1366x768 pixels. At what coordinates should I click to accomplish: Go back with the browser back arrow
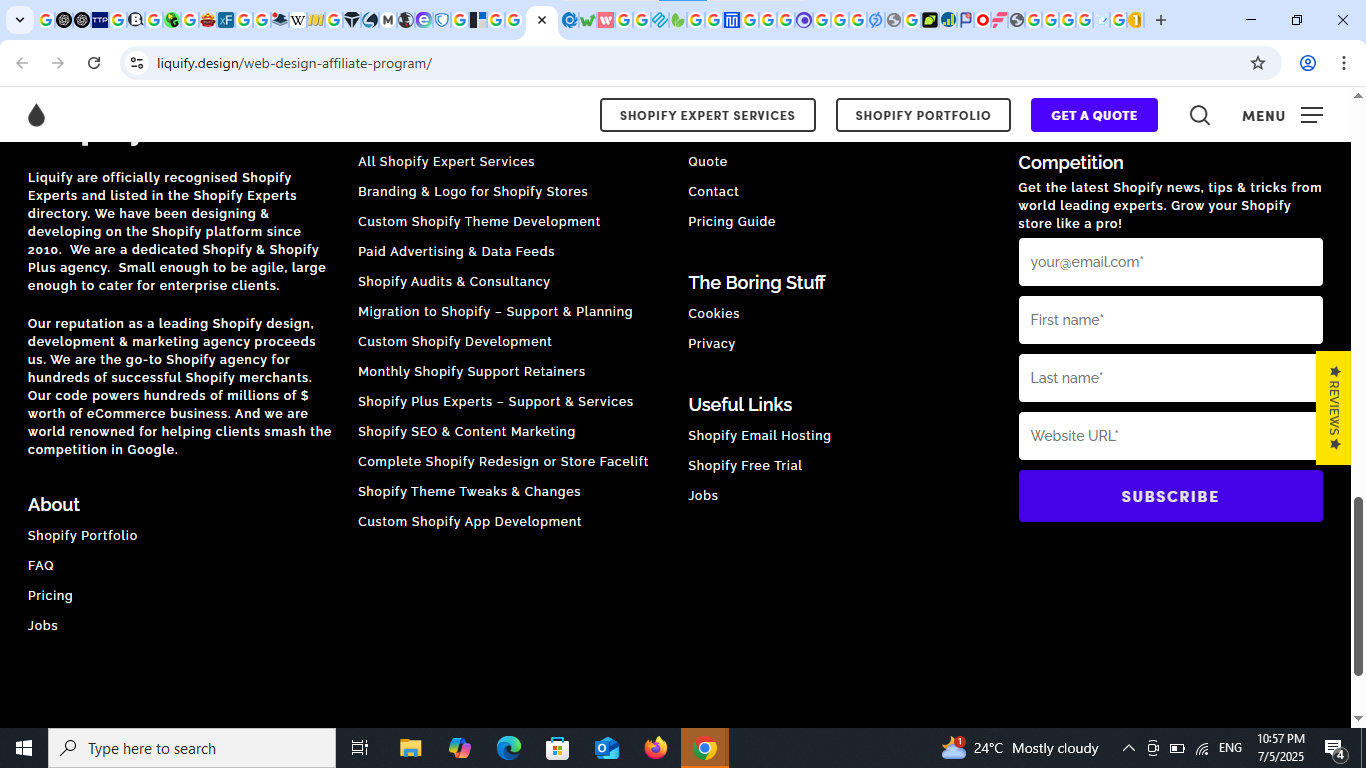point(22,63)
